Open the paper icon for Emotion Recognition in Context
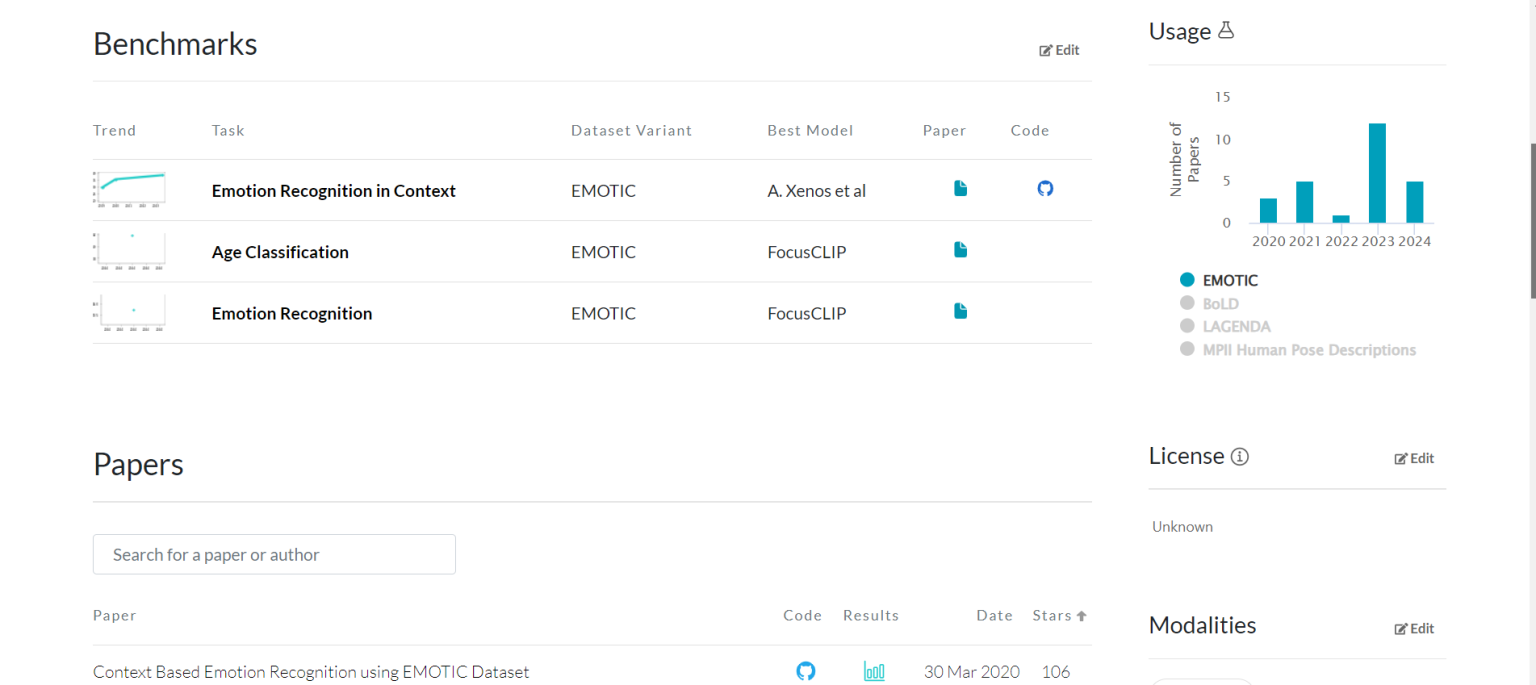This screenshot has height=685, width=1536. pyautogui.click(x=960, y=188)
